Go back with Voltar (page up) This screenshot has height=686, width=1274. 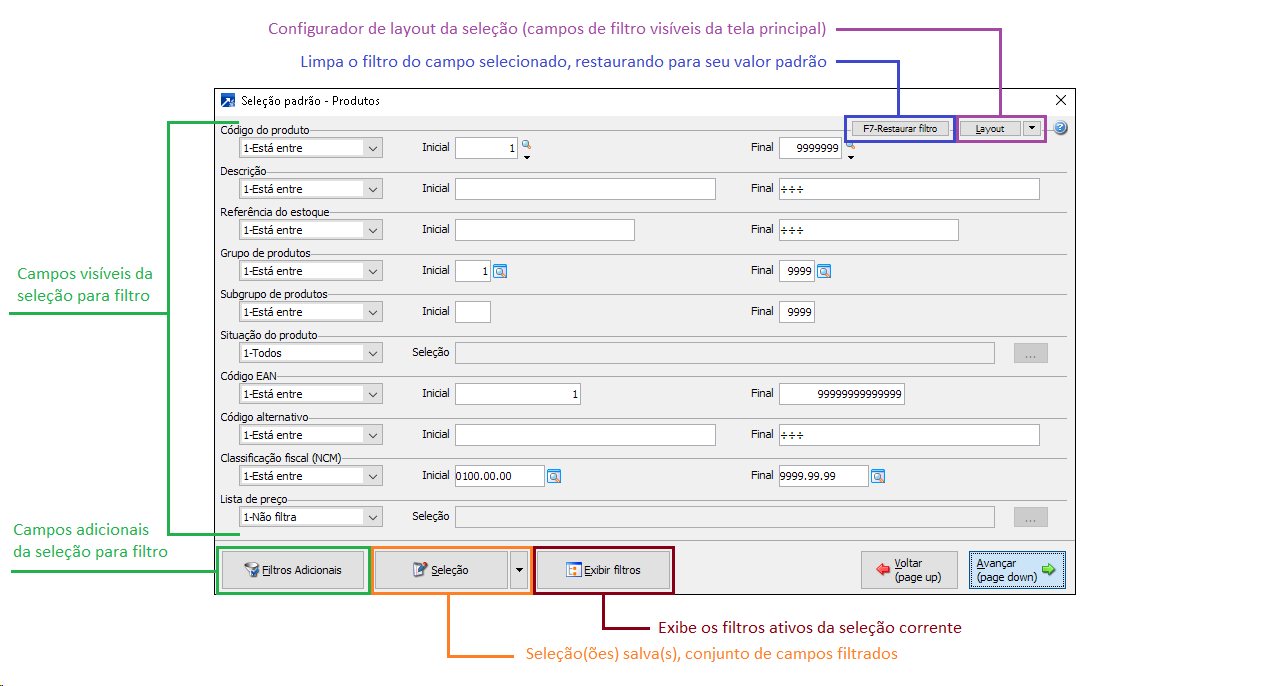click(x=909, y=570)
